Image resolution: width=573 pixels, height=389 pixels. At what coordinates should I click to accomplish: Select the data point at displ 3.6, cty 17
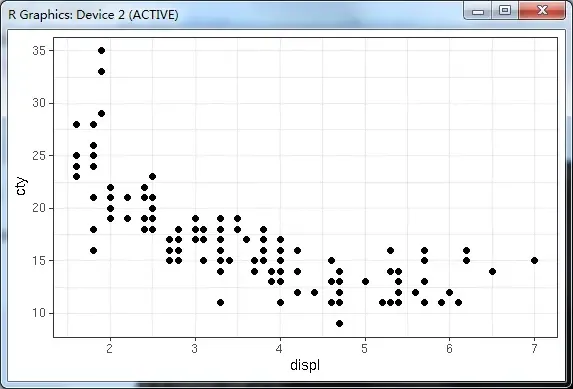246,239
